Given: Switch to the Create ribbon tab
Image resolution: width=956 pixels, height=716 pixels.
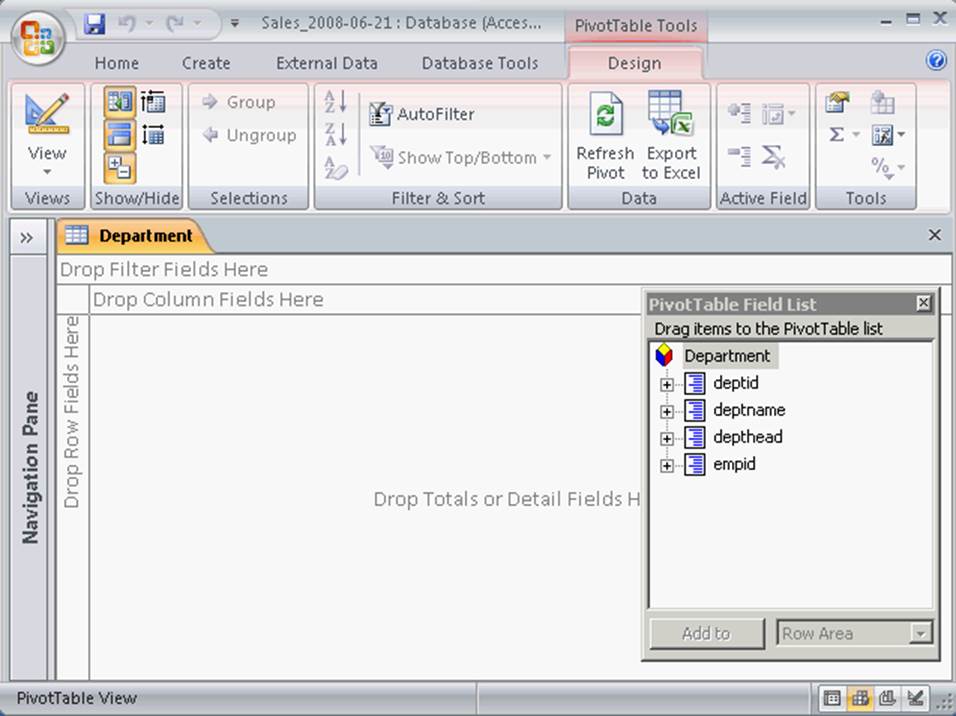Looking at the screenshot, I should tap(206, 63).
